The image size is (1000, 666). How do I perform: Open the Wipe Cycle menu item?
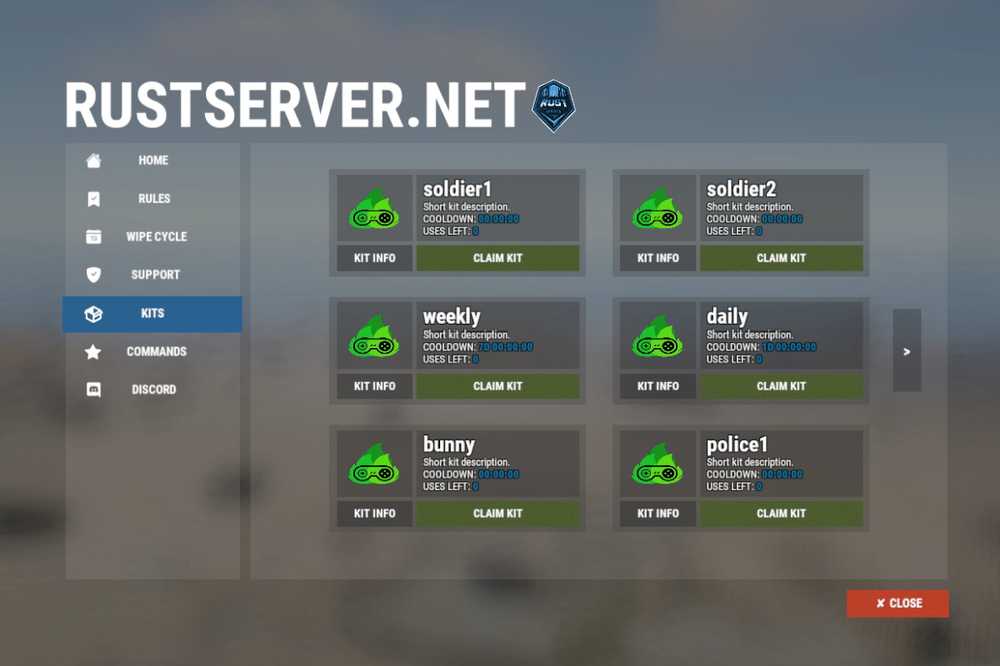tap(156, 237)
